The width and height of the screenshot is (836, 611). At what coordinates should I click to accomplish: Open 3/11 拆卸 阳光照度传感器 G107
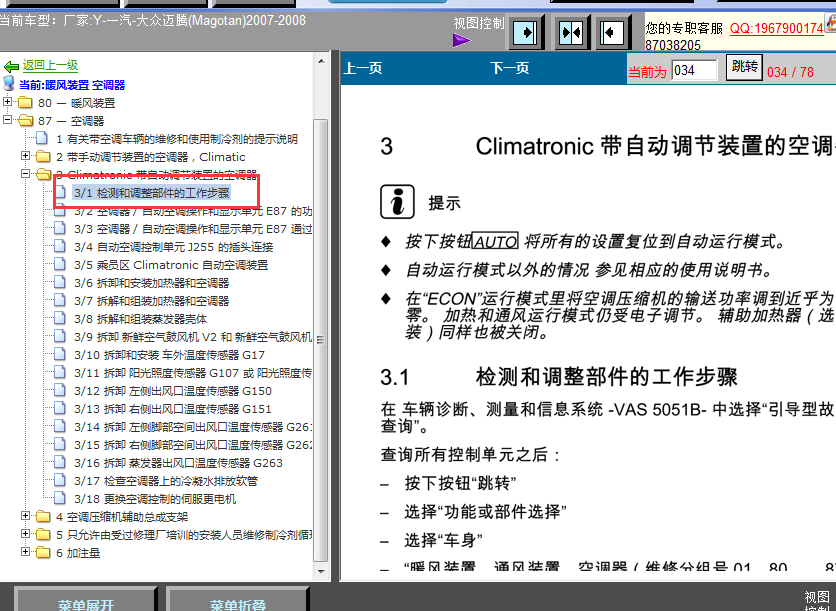click(x=193, y=373)
